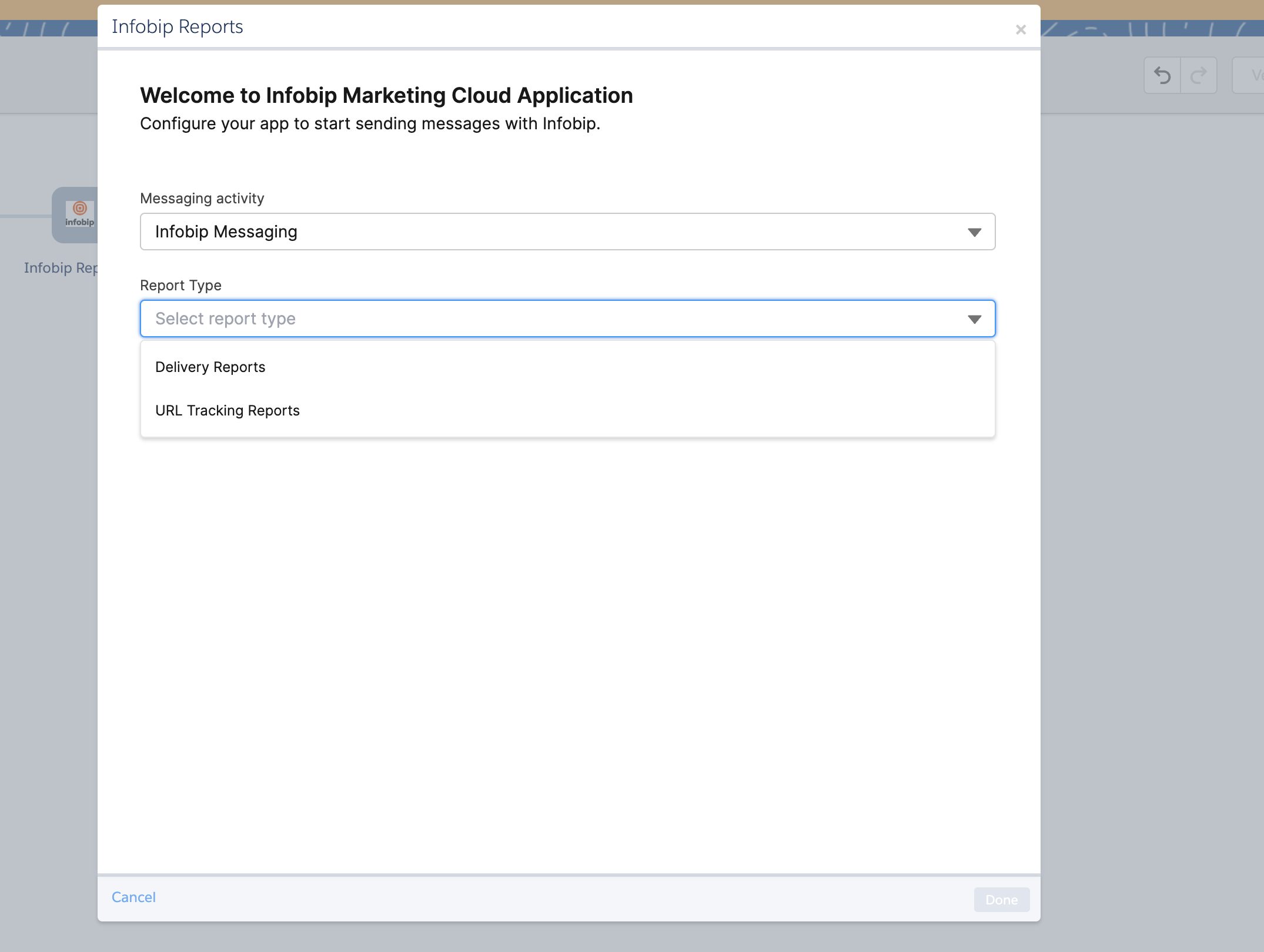Cancel the configuration dialog
1264x952 pixels.
pos(133,897)
